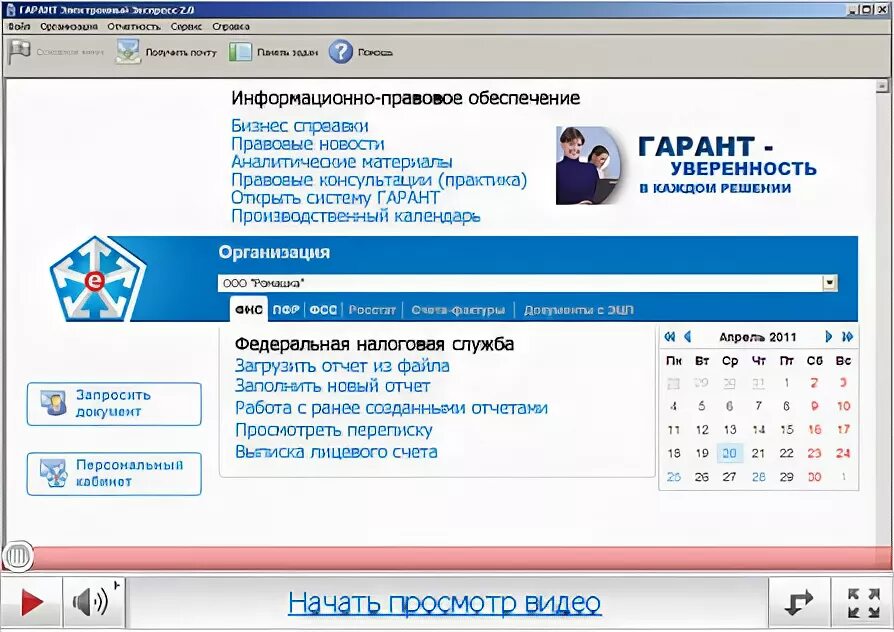This screenshot has height=632, width=894.
Task: Open the Документы с ЭЦП tab
Action: [x=578, y=310]
